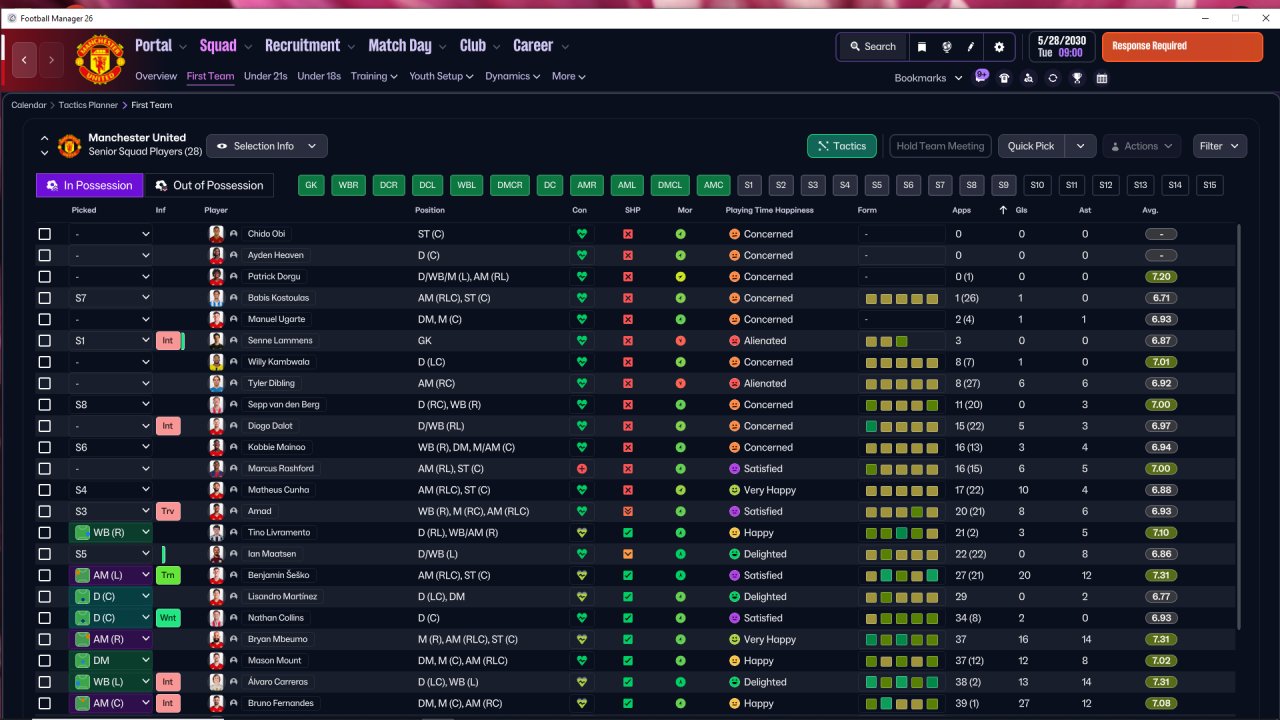This screenshot has width=1280, height=720.
Task: Select the checkbox for Bryan Mbeumo
Action: click(44, 639)
